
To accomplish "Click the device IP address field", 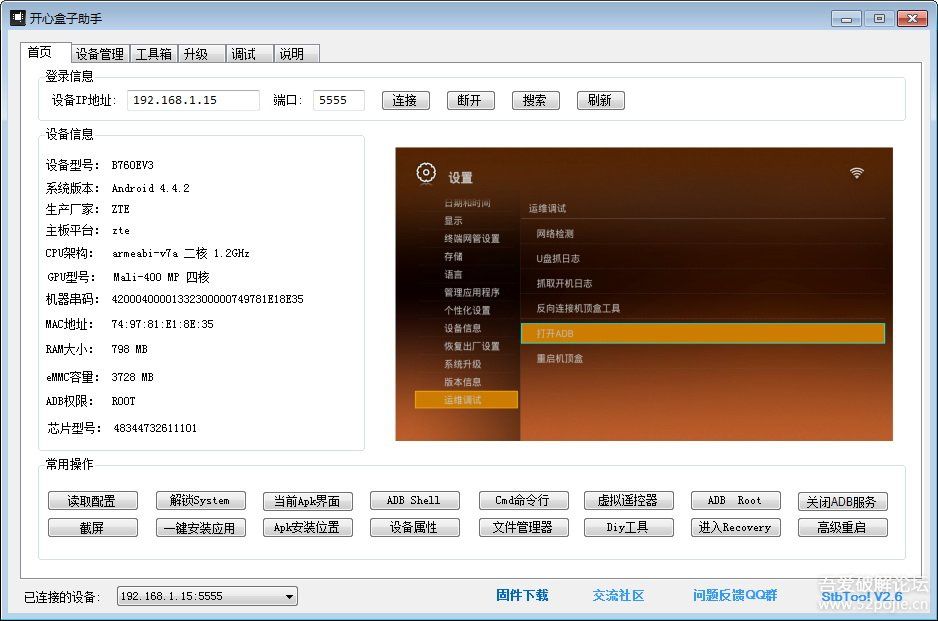I will click(x=193, y=100).
